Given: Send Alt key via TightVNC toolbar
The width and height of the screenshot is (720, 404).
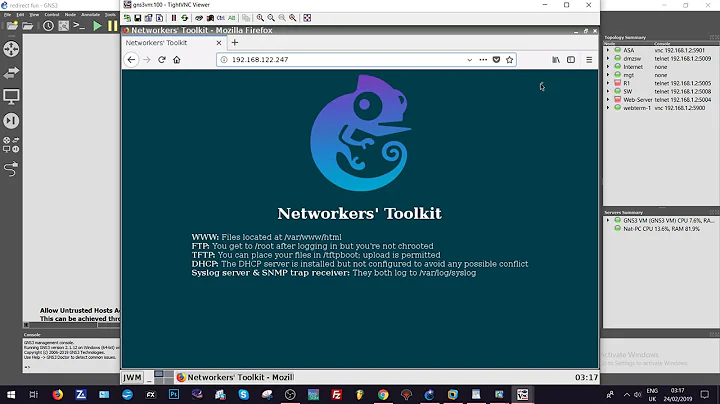Looking at the screenshot, I should click(x=231, y=18).
